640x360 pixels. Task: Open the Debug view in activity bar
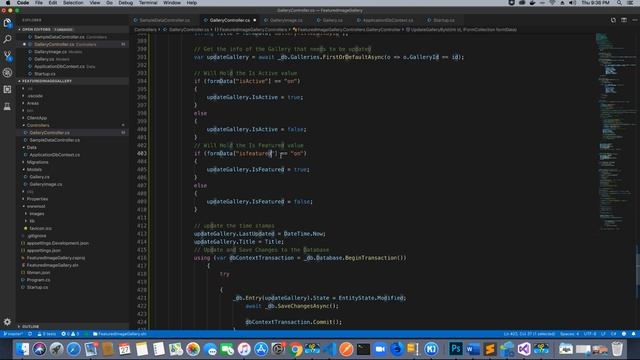(x=7, y=73)
